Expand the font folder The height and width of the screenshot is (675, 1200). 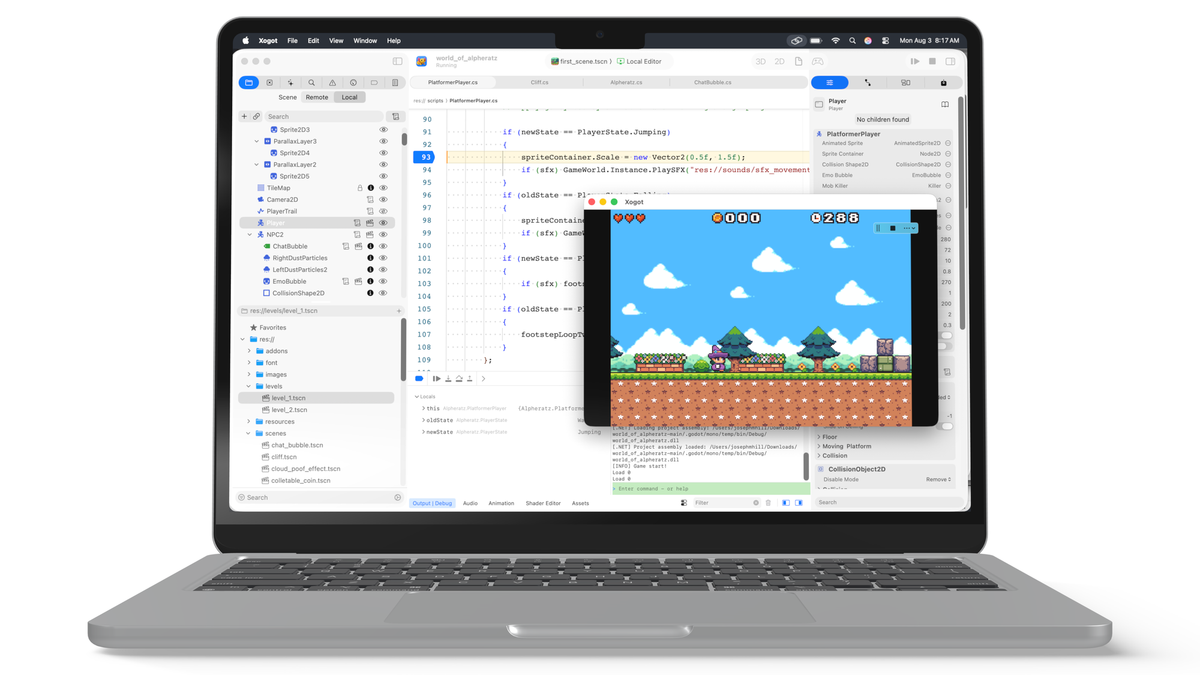249,363
